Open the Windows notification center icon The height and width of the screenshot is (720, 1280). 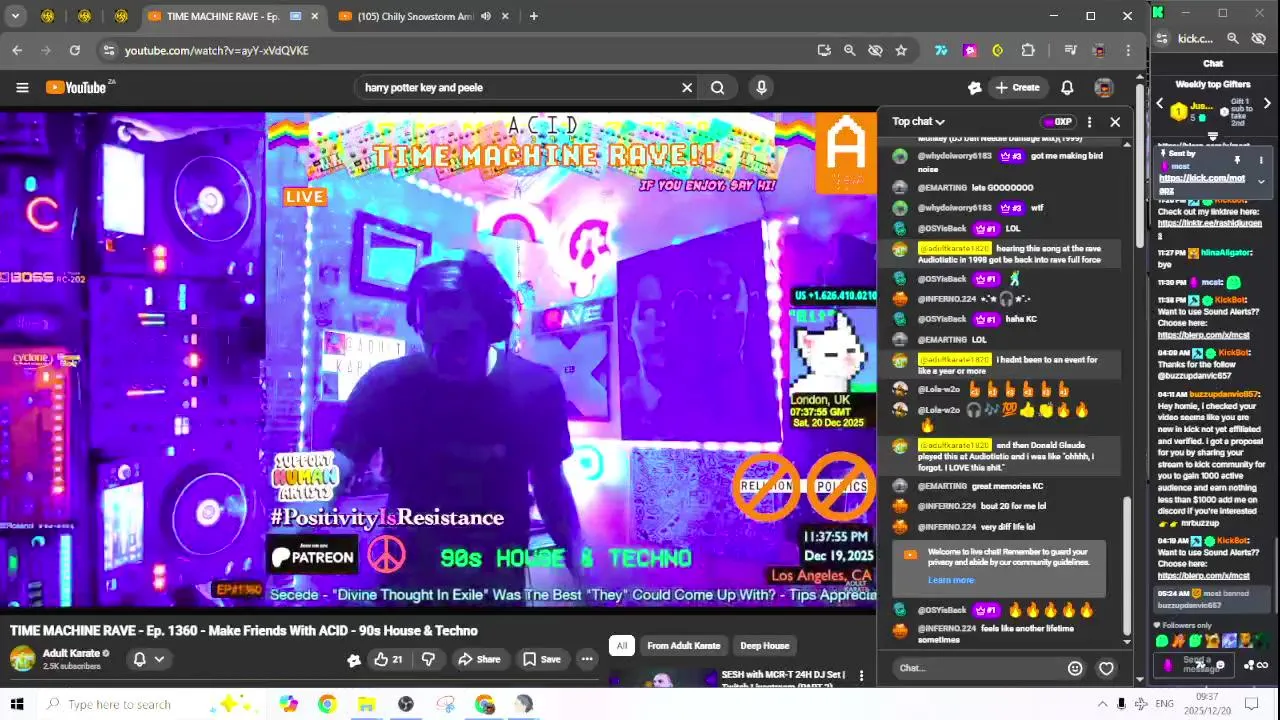tap(1251, 704)
